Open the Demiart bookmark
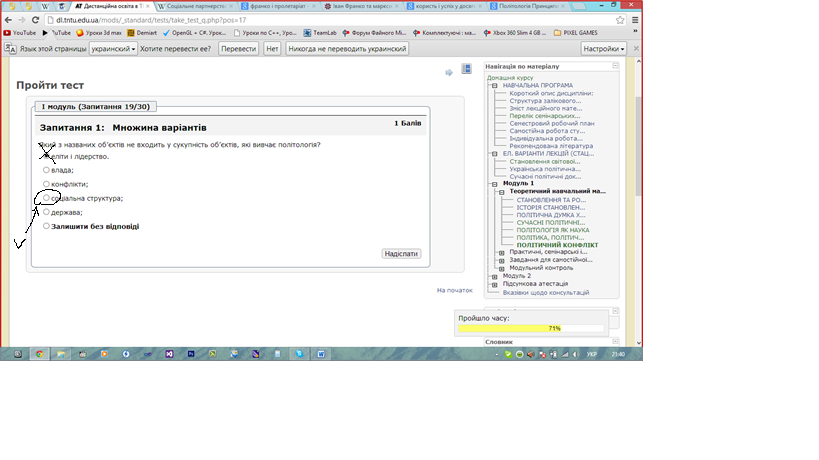The height and width of the screenshot is (460, 819). coord(142,32)
